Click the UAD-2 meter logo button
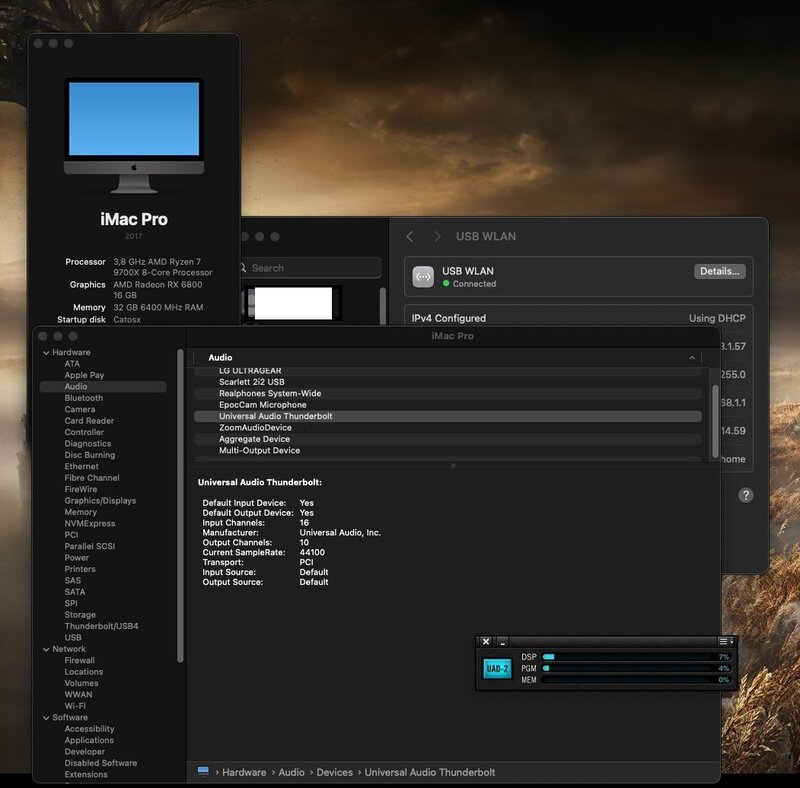This screenshot has width=800, height=788. [497, 668]
